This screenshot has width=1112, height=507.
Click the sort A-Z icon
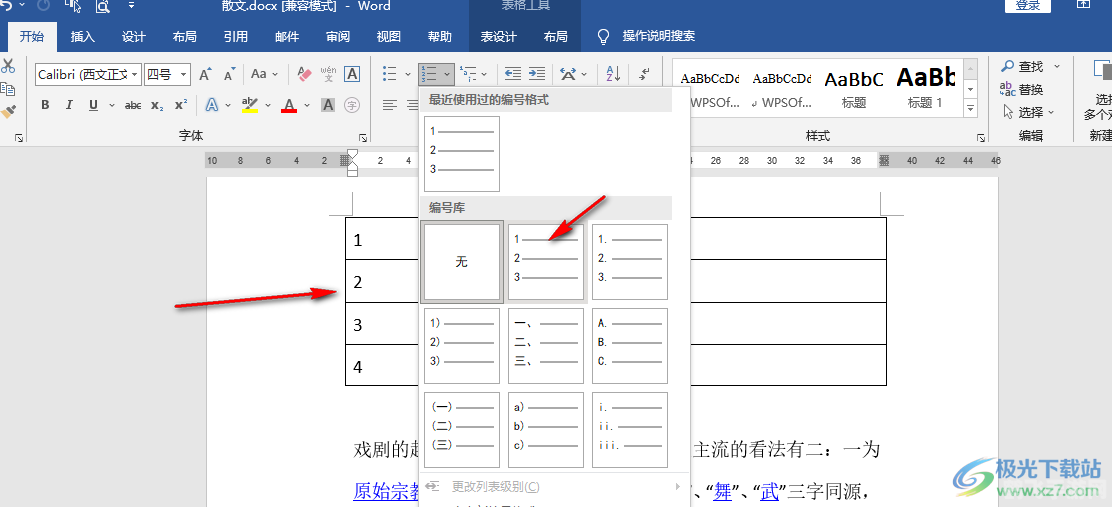pyautogui.click(x=613, y=74)
